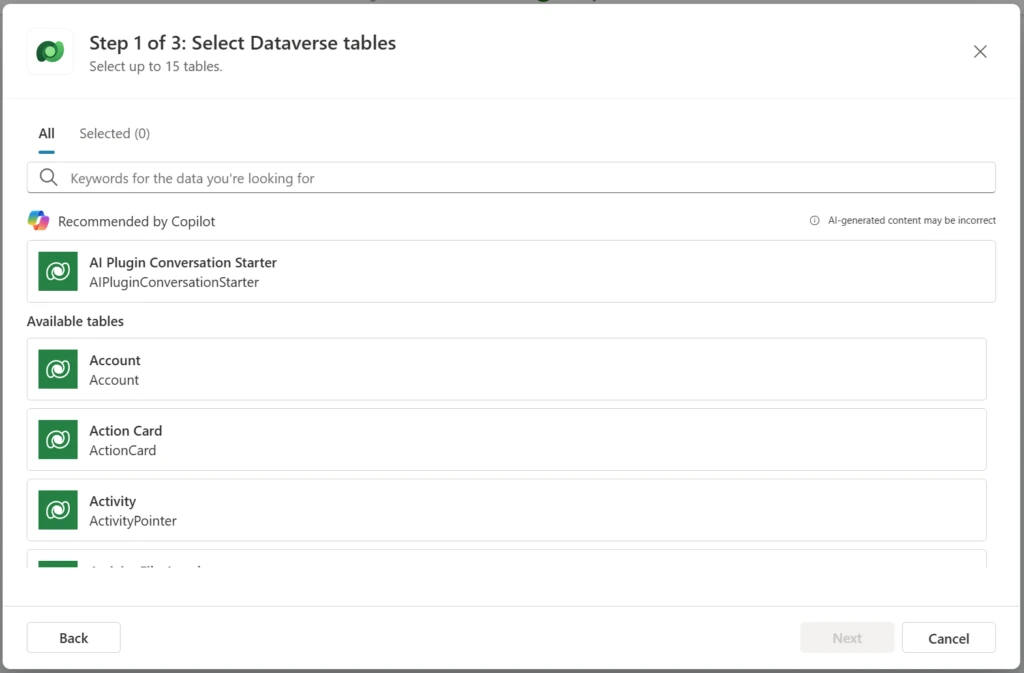
Task: Click the Next button
Action: pos(846,637)
